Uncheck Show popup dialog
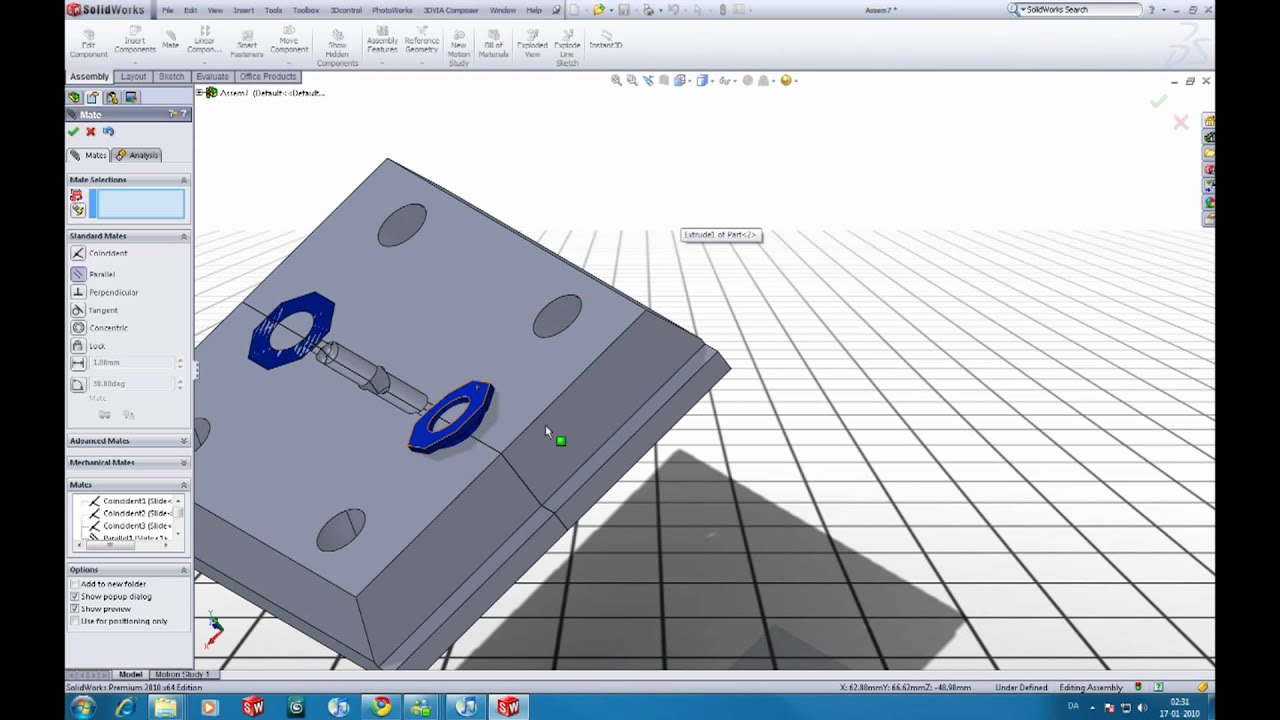This screenshot has width=1280, height=720. pyautogui.click(x=75, y=596)
